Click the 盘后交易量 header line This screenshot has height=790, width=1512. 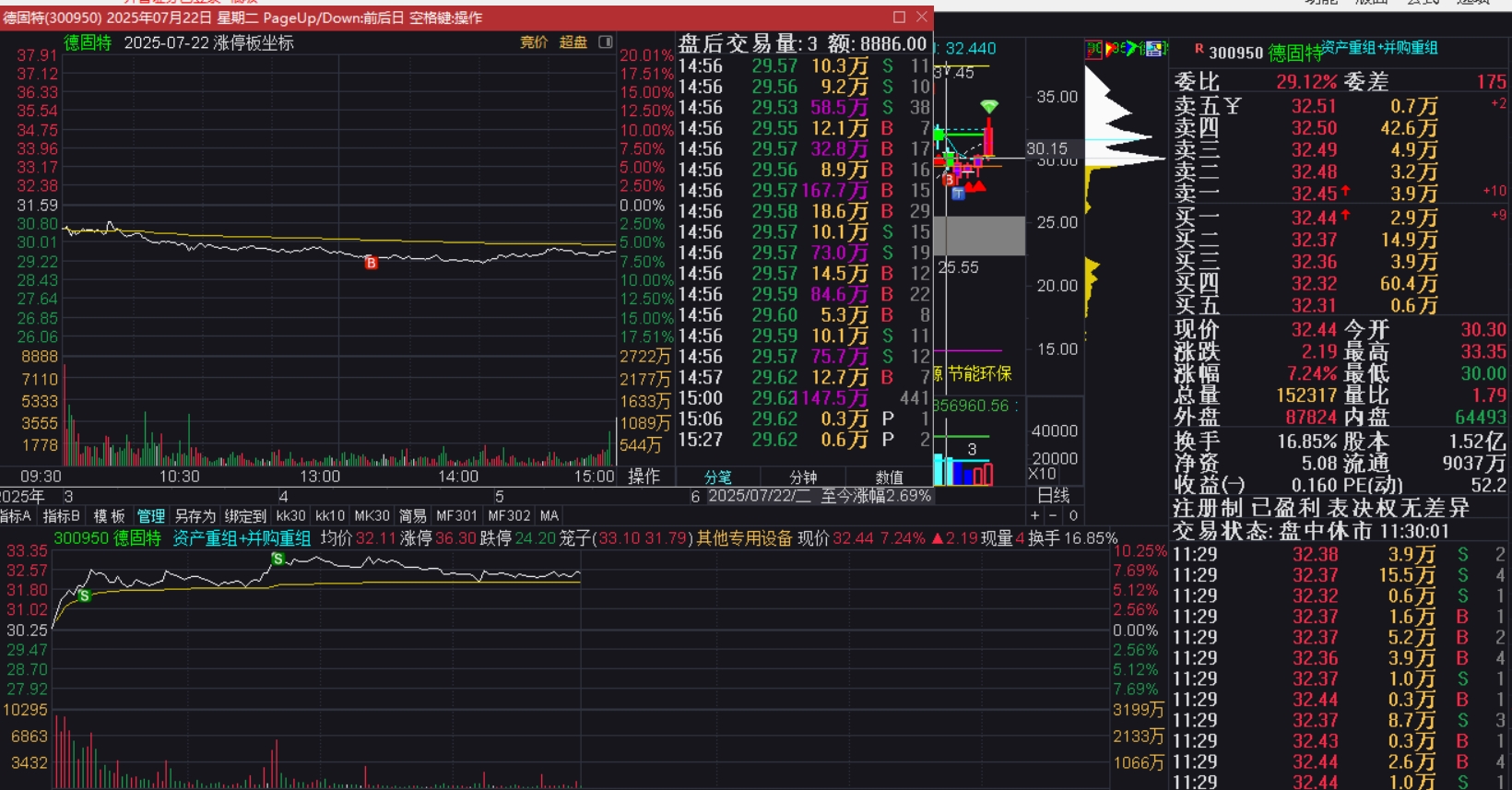pos(803,43)
